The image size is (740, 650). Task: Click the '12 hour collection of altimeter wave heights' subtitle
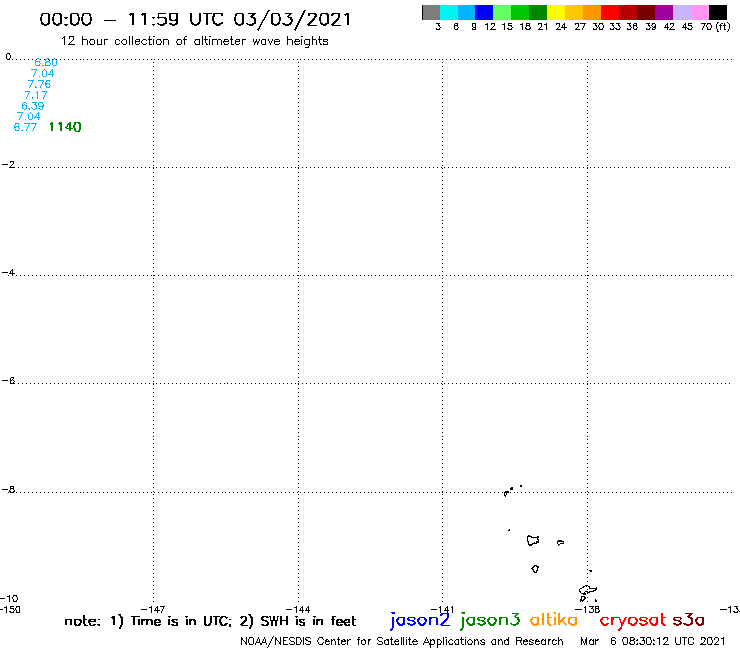tap(194, 41)
